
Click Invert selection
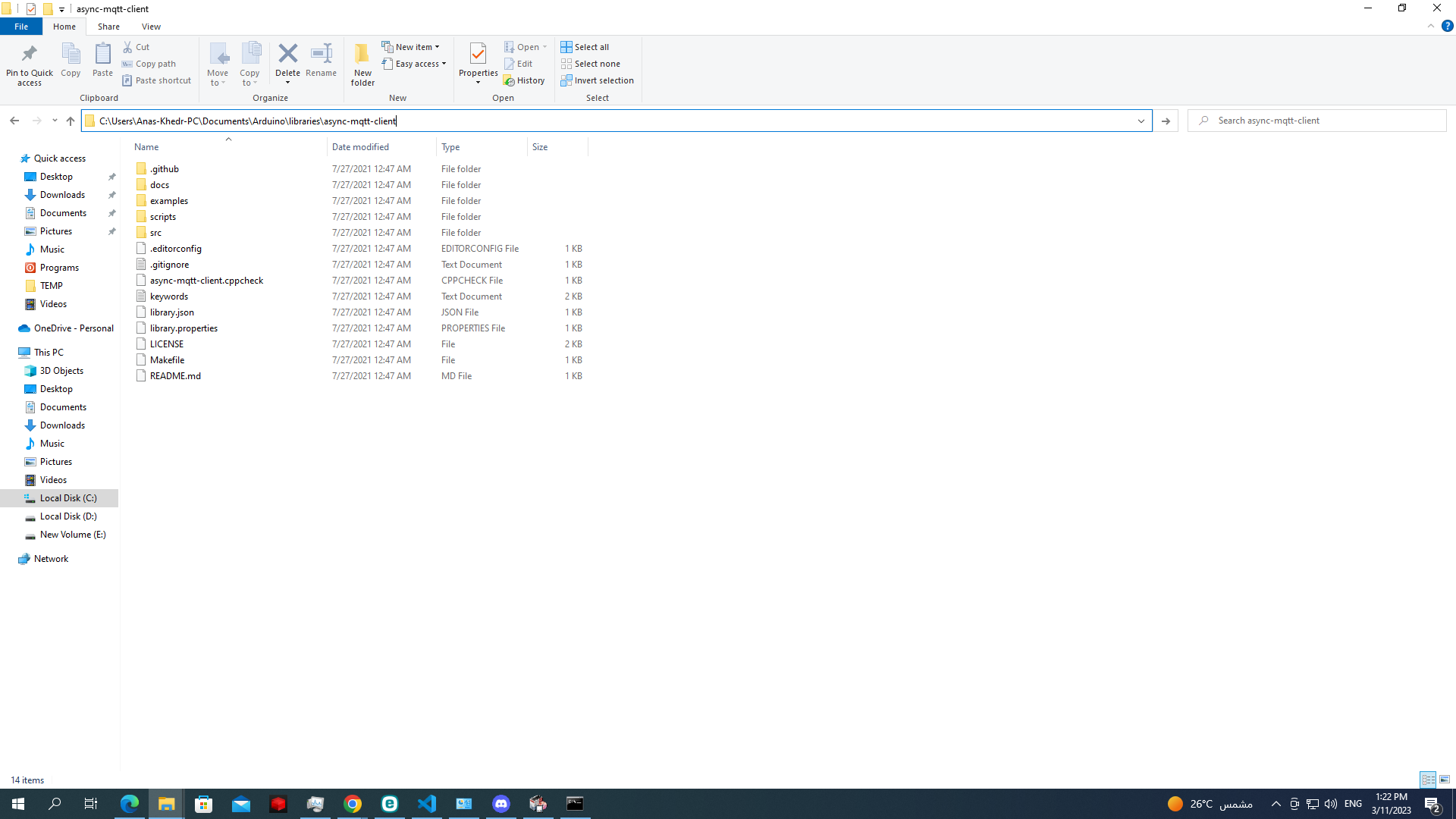coord(598,80)
